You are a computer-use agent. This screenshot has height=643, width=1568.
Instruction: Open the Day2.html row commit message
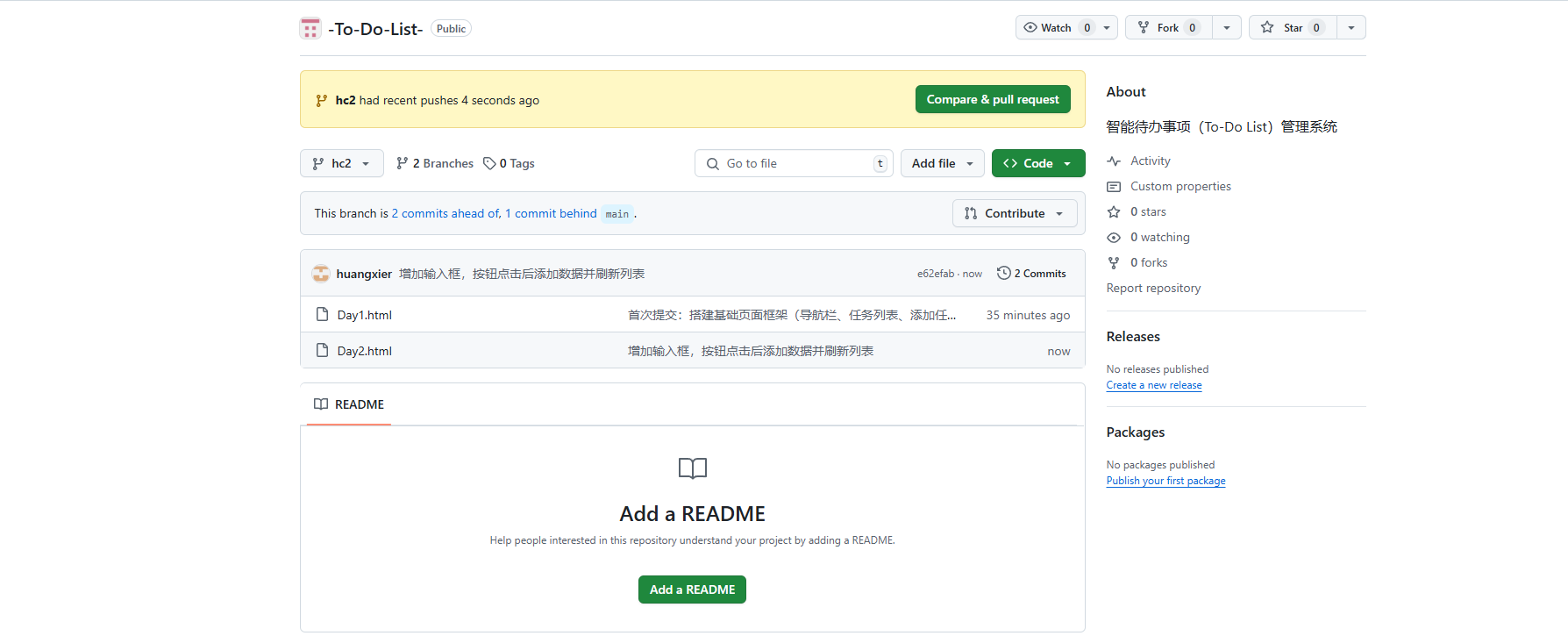click(x=751, y=351)
